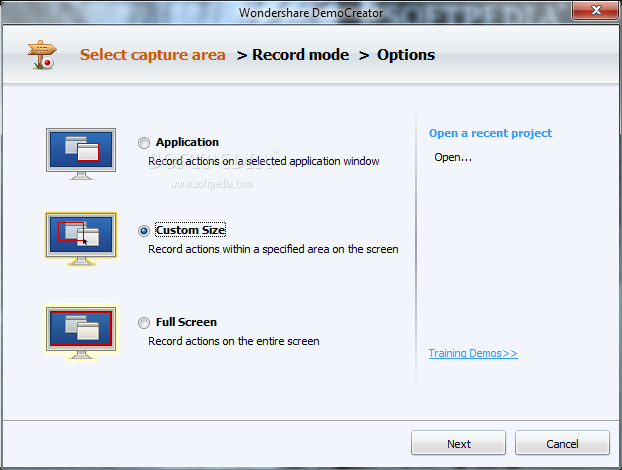Close the Wondershare DemoCreator window
This screenshot has height=470, width=622.
click(595, 10)
